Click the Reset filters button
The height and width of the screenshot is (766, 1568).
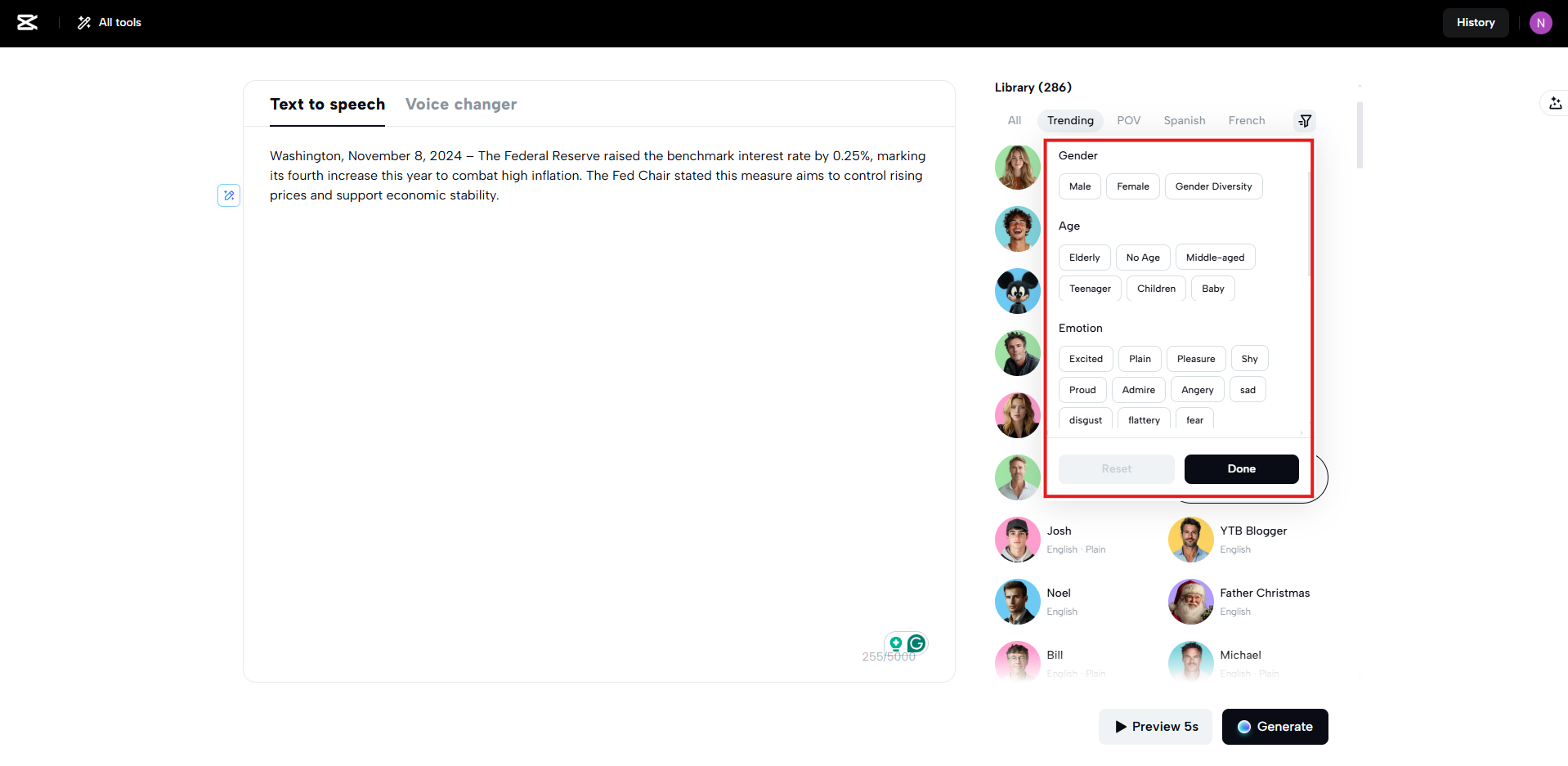pyautogui.click(x=1116, y=469)
